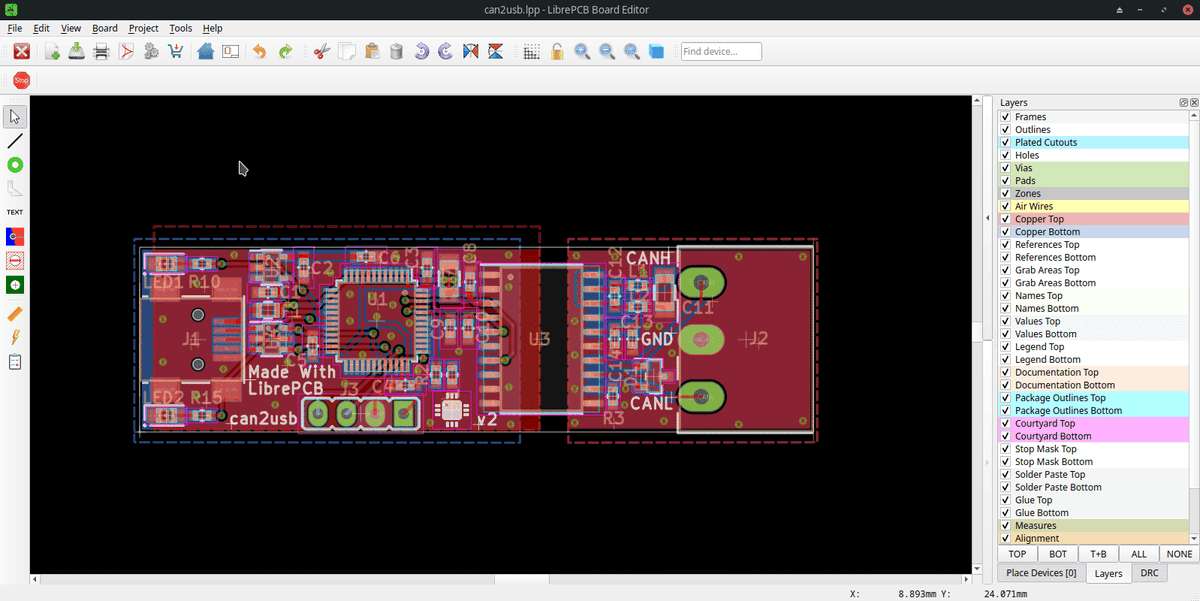Select the Via placement tool
Viewport: 1200px width, 601px height.
(14, 165)
